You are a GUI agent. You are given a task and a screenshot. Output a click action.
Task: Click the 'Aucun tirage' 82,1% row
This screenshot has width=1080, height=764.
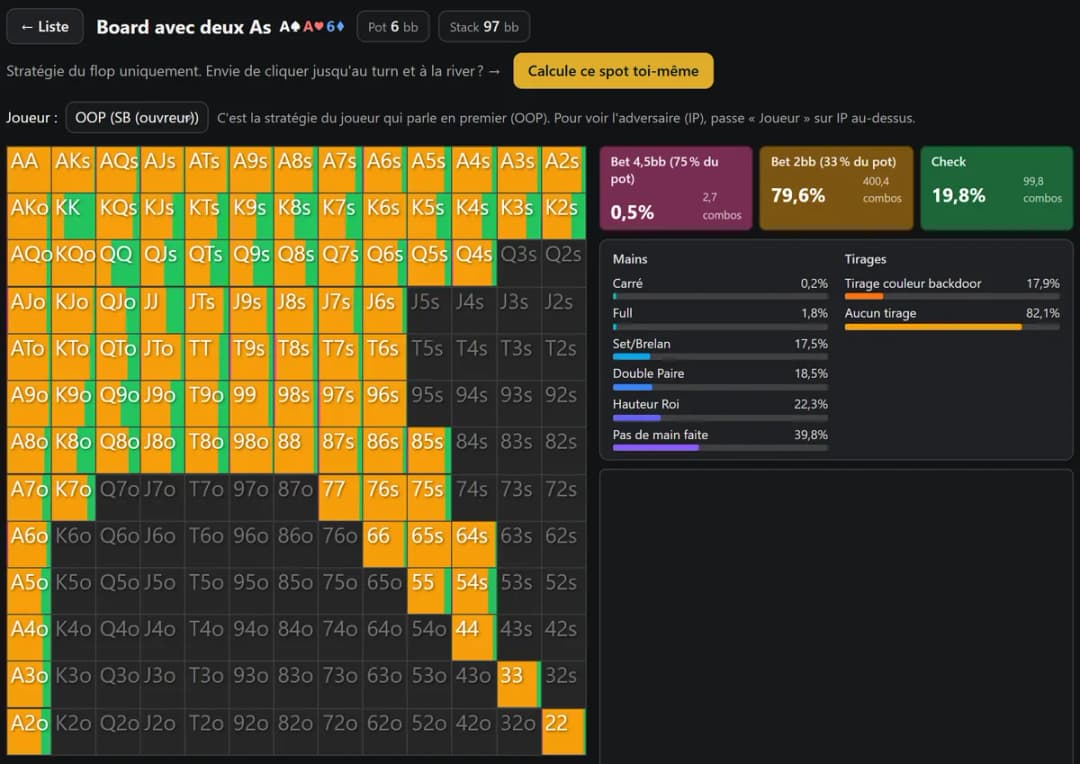[x=952, y=318]
